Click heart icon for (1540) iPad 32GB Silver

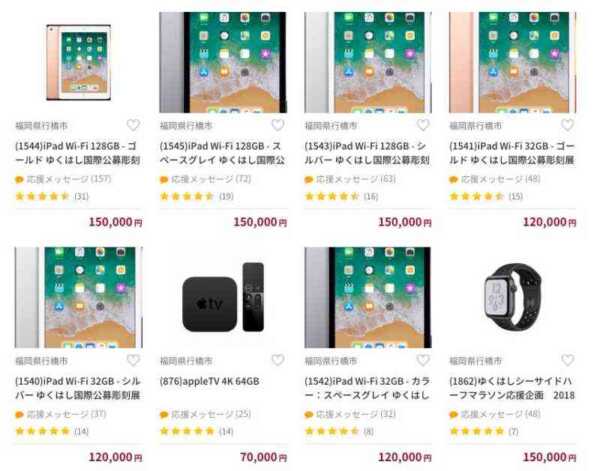click(133, 360)
